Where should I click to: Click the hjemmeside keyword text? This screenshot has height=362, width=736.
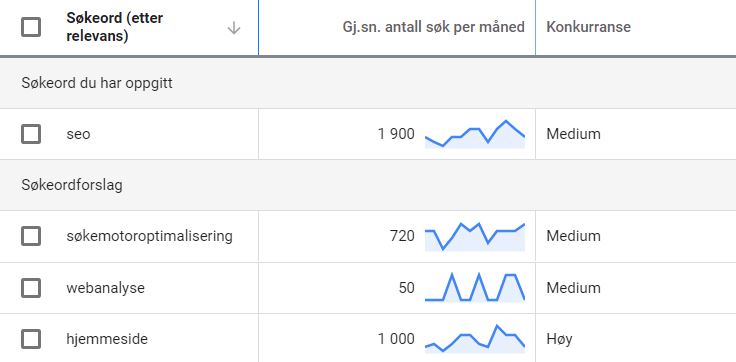pos(107,339)
